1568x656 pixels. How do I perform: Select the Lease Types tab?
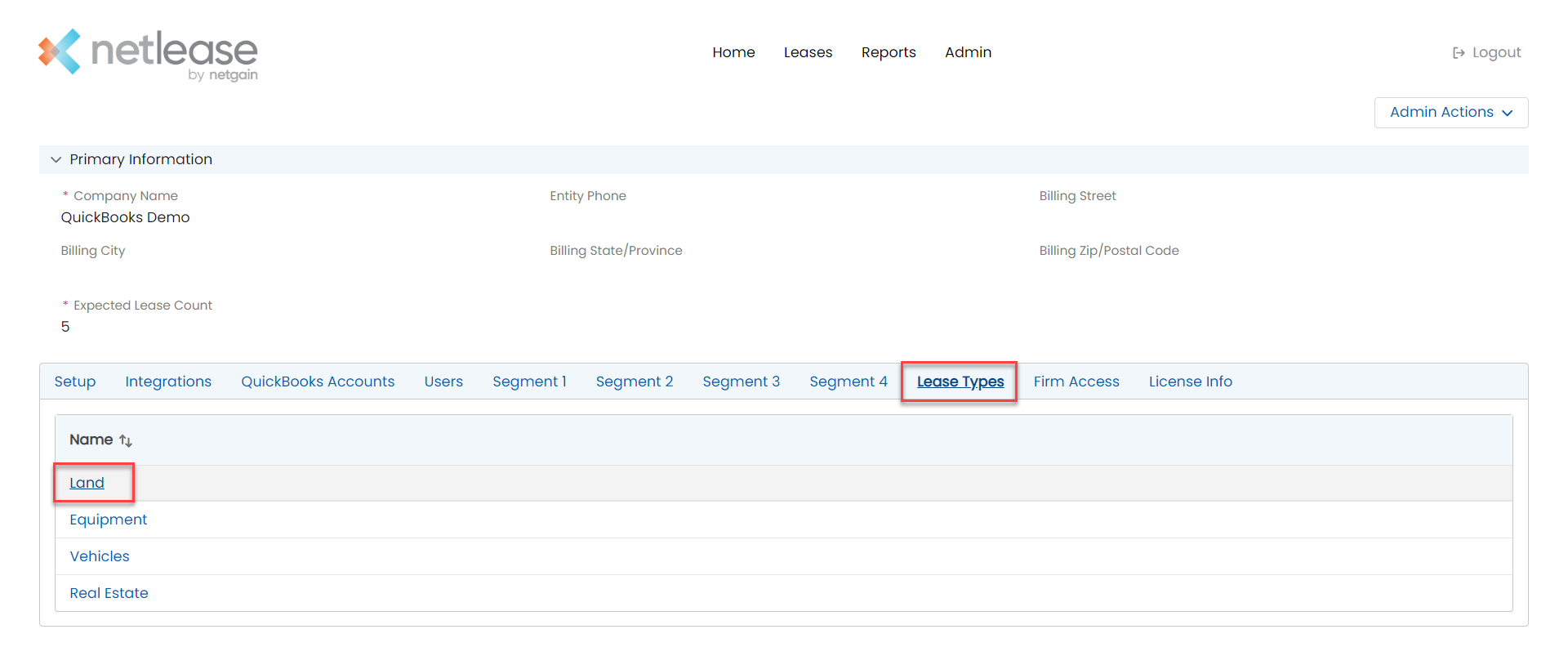pos(960,382)
